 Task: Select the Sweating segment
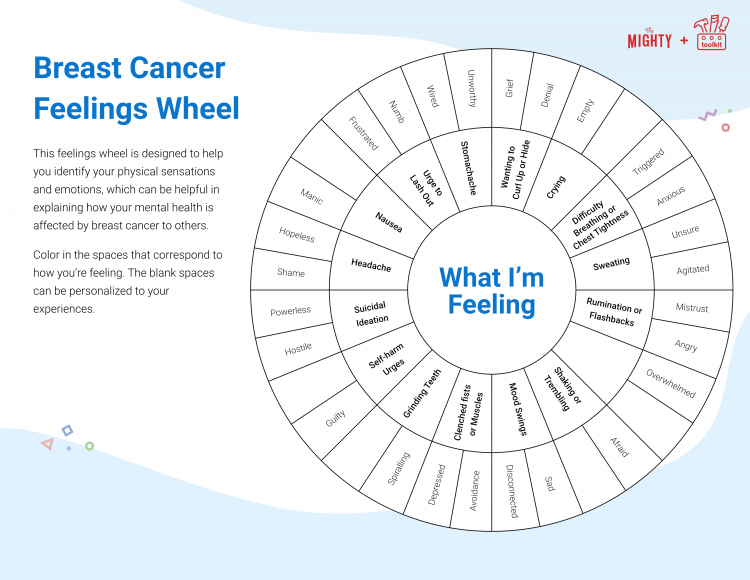click(612, 263)
